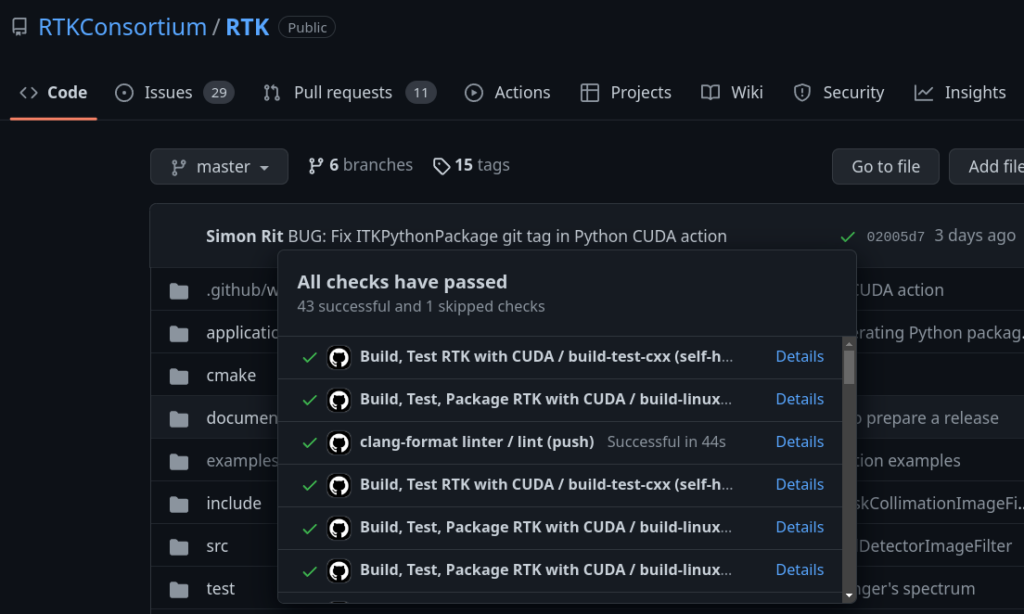
Task: Open Details for the clang-format linter check
Action: (x=799, y=441)
